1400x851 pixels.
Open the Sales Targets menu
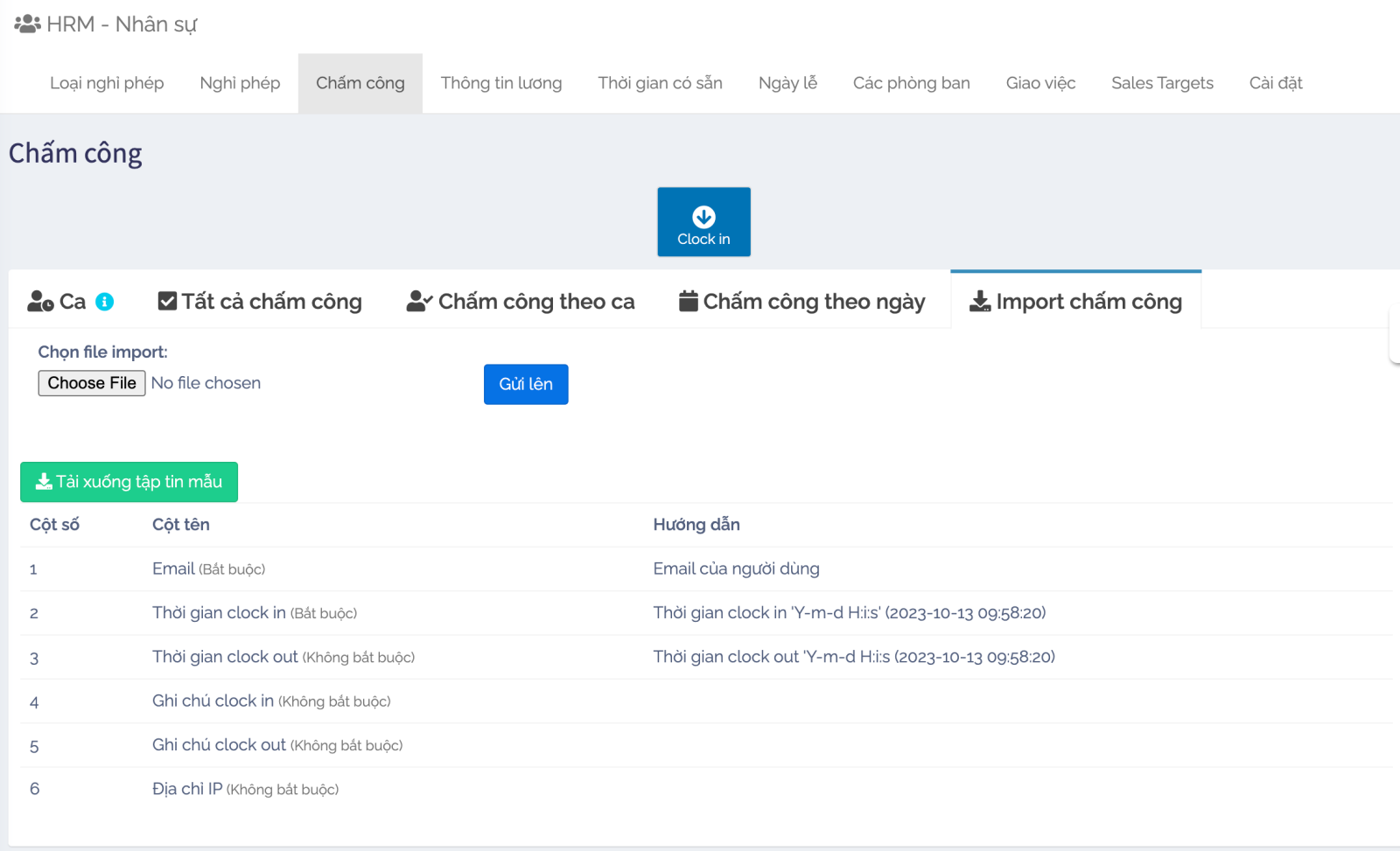tap(1162, 83)
